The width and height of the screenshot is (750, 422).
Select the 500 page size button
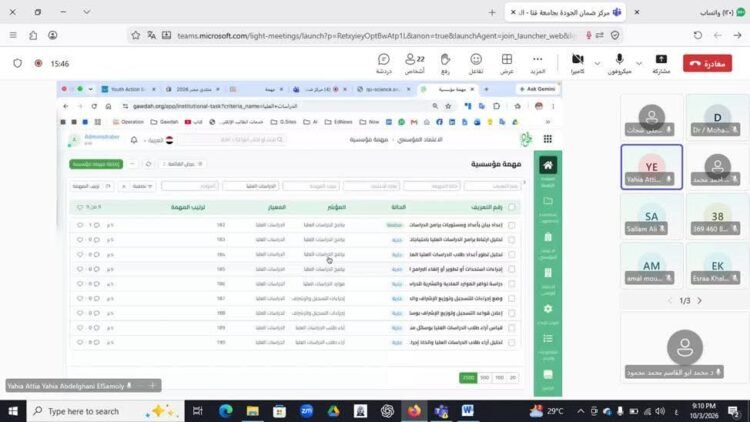click(485, 378)
